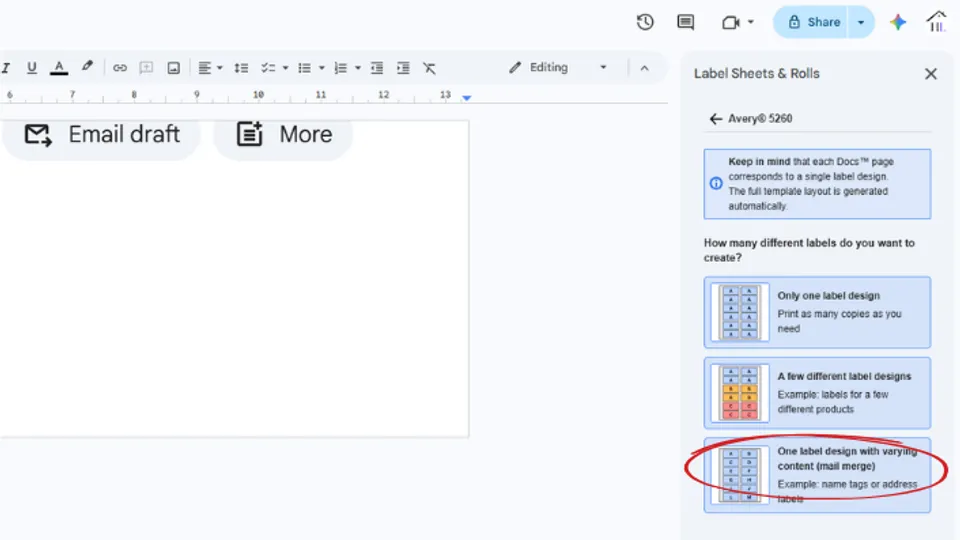Viewport: 960px width, 540px height.
Task: Click the mail merge label sheet thumbnail
Action: tap(740, 475)
